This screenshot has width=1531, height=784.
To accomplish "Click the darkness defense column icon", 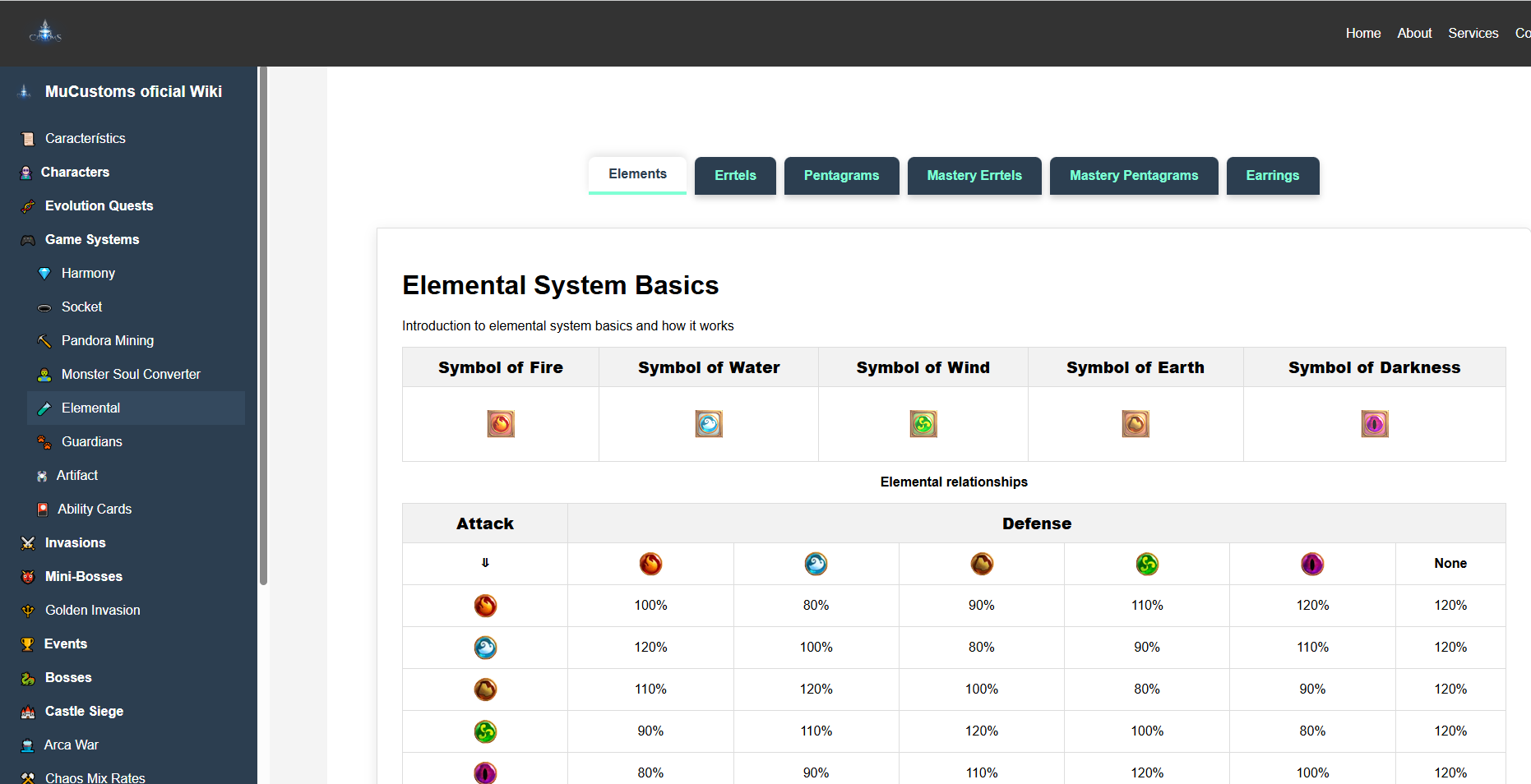I will (1312, 564).
